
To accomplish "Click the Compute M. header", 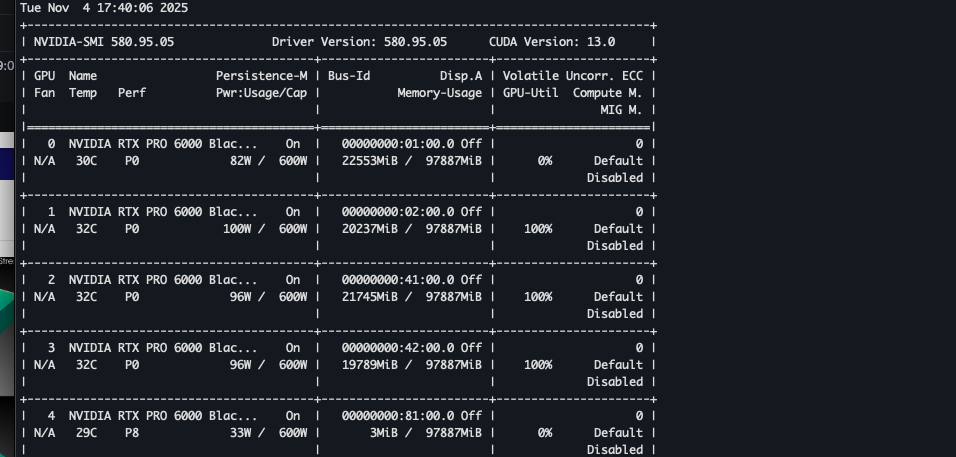I will point(607,93).
